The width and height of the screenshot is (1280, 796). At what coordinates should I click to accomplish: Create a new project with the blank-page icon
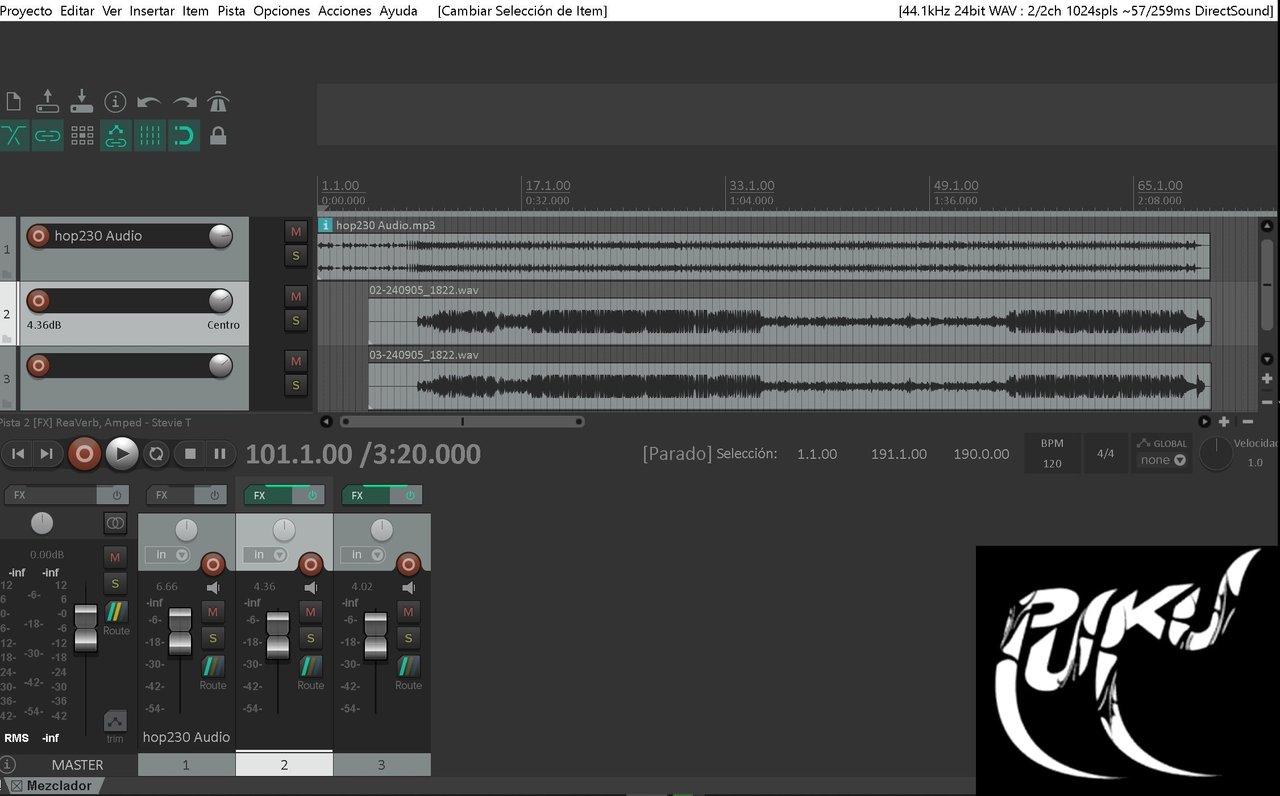[13, 102]
